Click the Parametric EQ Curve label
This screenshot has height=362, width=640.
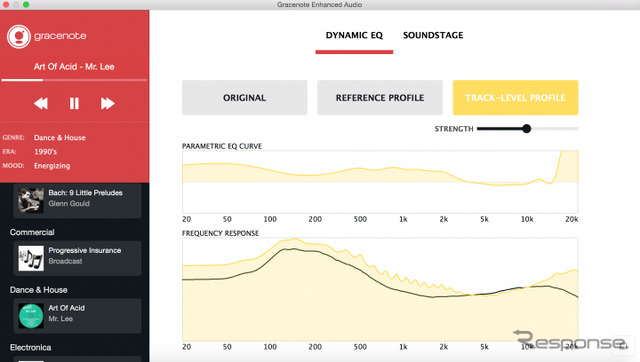click(222, 146)
